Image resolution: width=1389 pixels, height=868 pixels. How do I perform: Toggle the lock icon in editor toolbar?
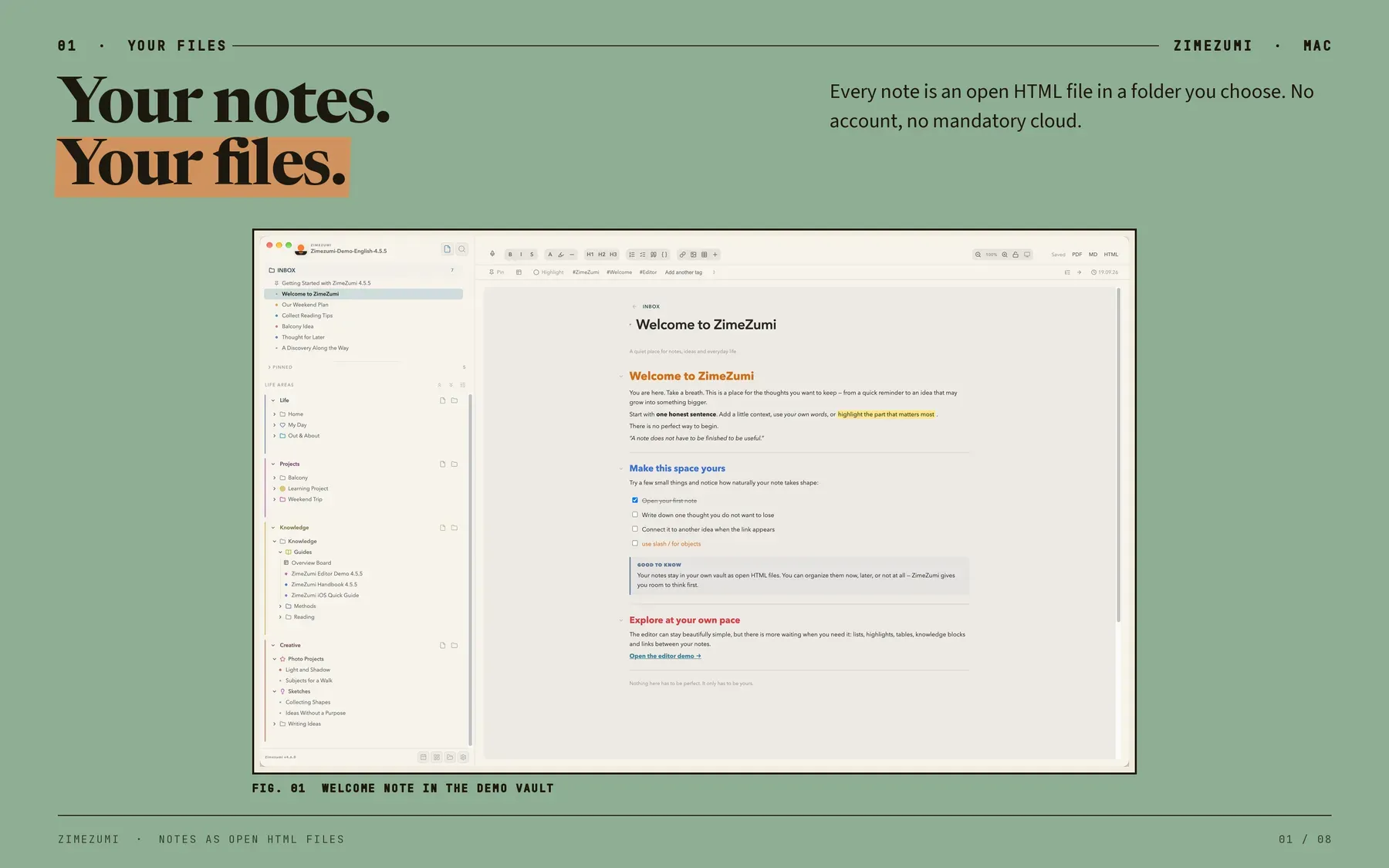1016,255
